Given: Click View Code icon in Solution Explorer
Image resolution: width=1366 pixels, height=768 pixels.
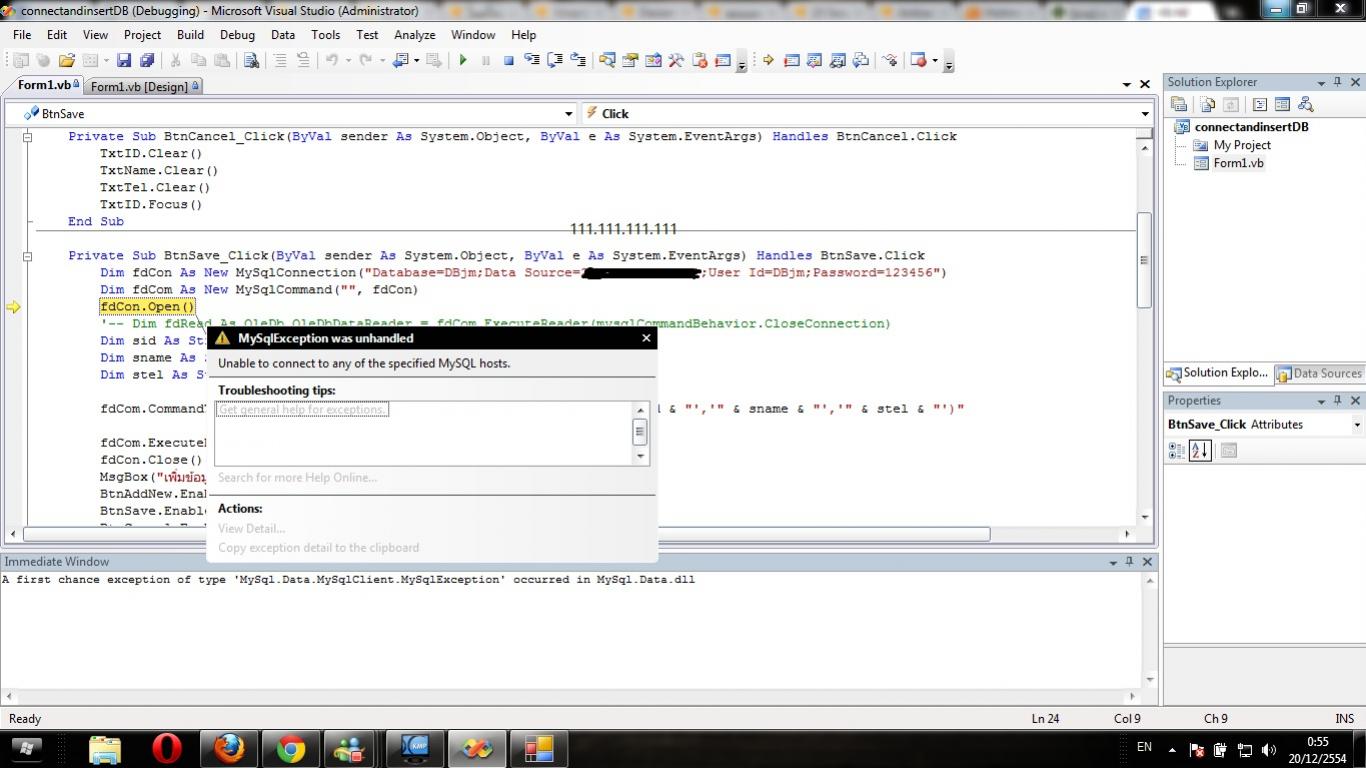Looking at the screenshot, I should tap(1260, 104).
